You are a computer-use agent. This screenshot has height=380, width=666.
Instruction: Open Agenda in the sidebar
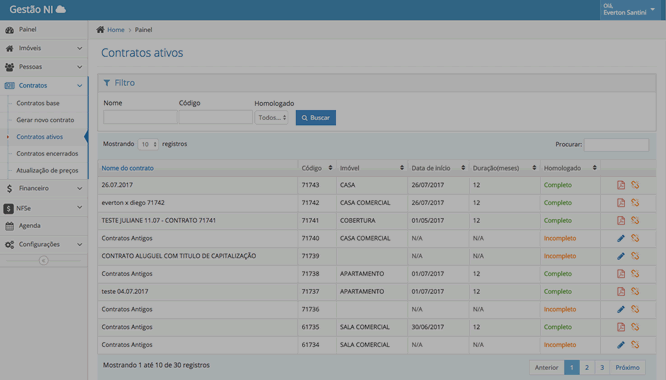pyautogui.click(x=44, y=226)
